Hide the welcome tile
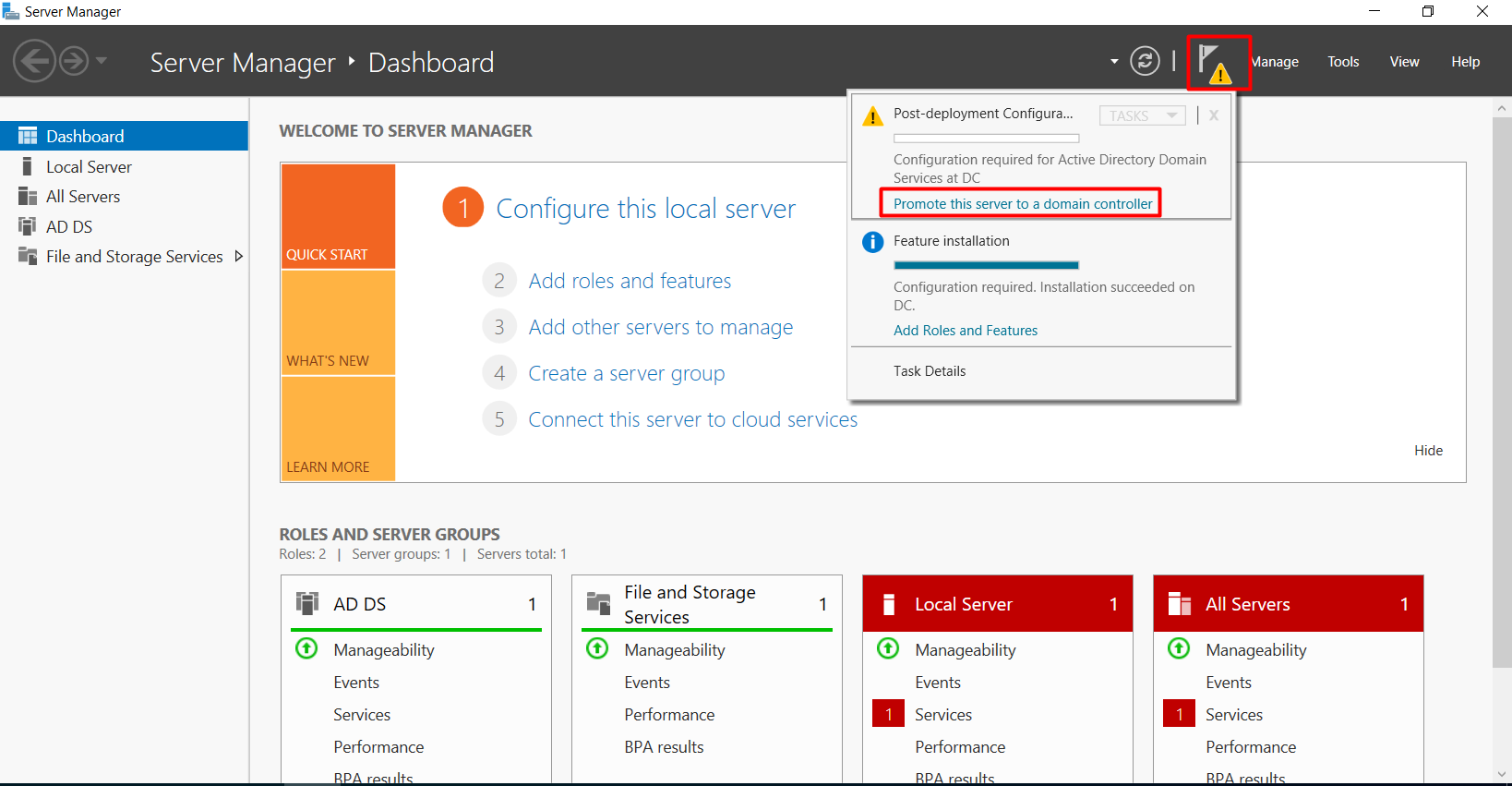This screenshot has height=786, width=1512. coord(1427,451)
